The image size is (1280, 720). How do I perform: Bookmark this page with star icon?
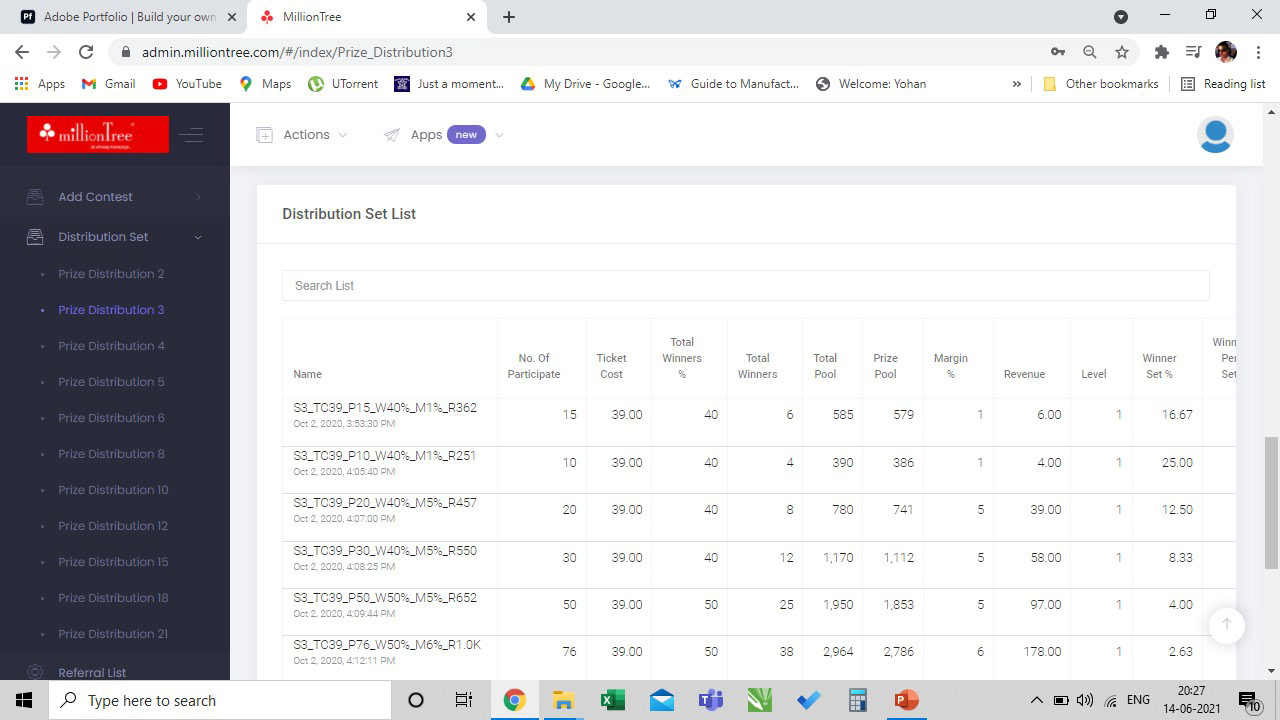tap(1122, 52)
